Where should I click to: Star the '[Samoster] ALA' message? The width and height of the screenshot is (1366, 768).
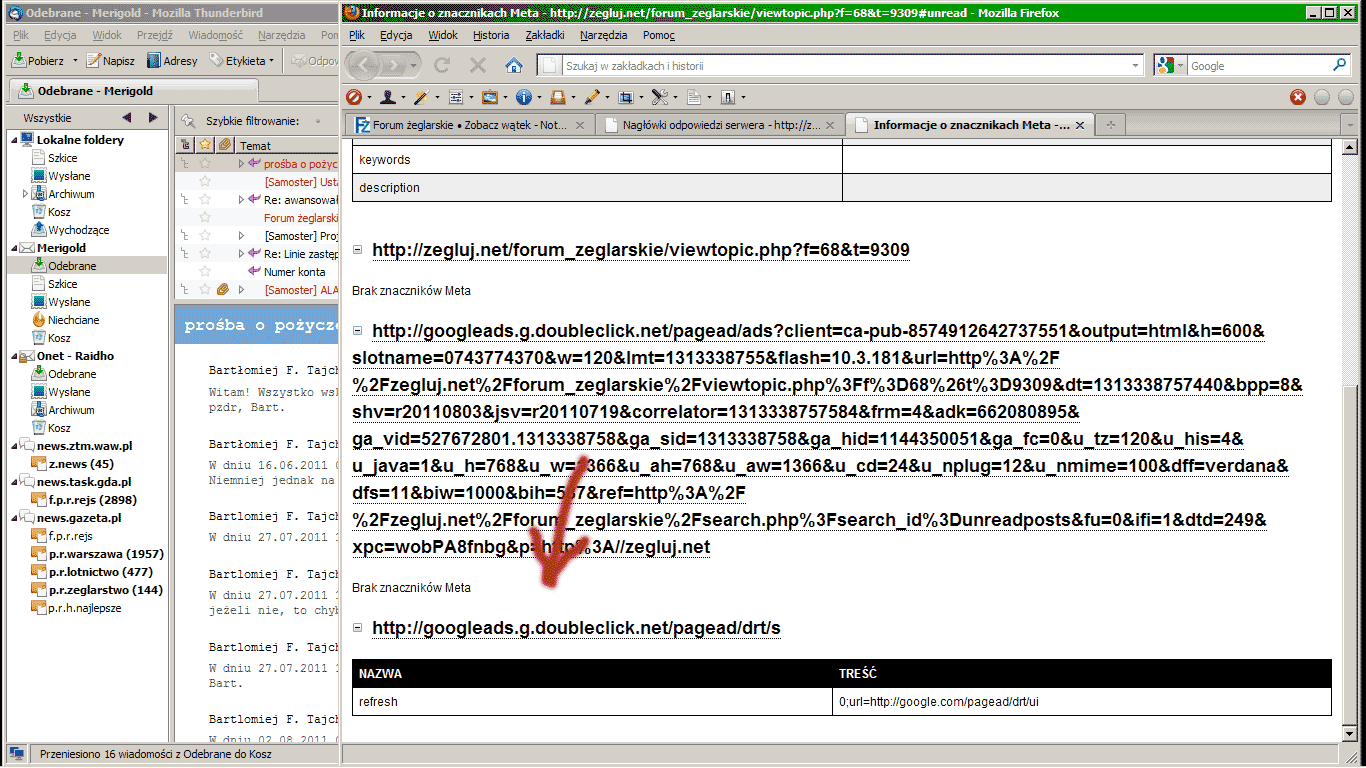(205, 289)
